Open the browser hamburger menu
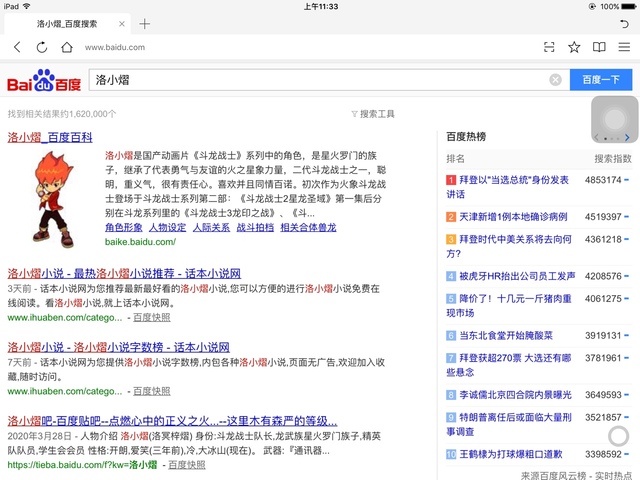640x480 pixels. 624,47
